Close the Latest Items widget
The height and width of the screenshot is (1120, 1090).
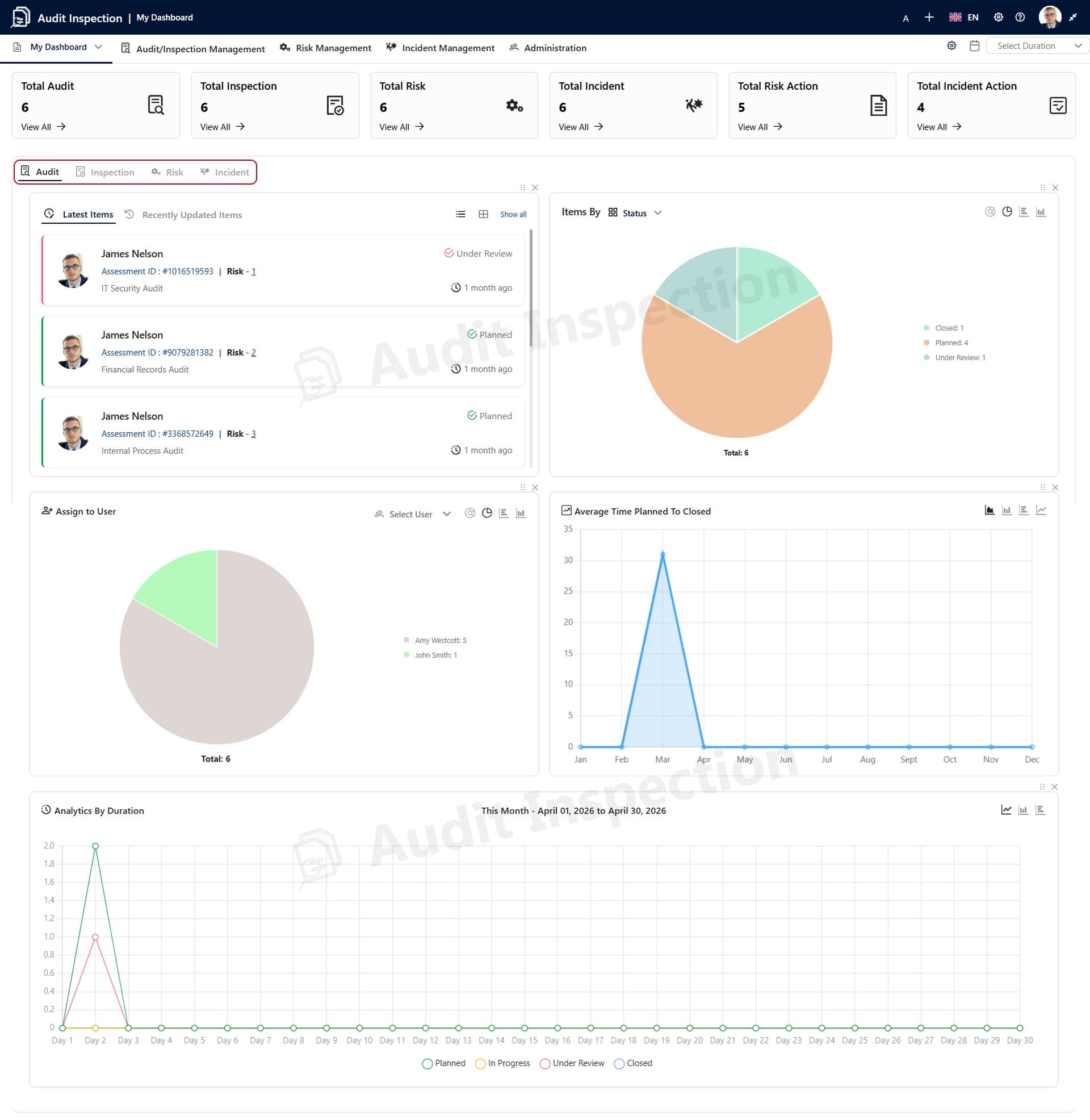[535, 188]
